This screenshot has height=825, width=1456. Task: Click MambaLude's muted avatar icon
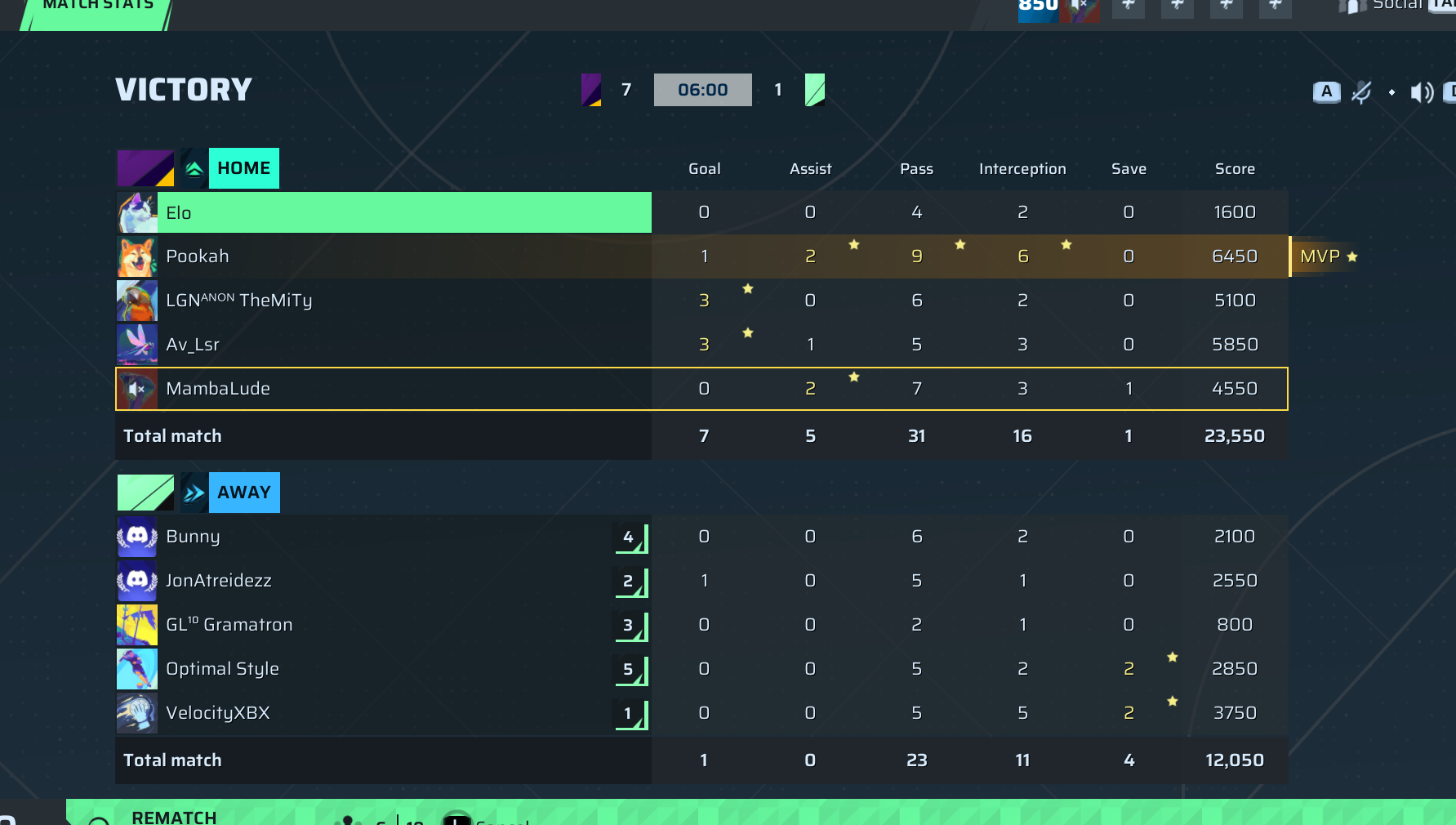pos(137,389)
